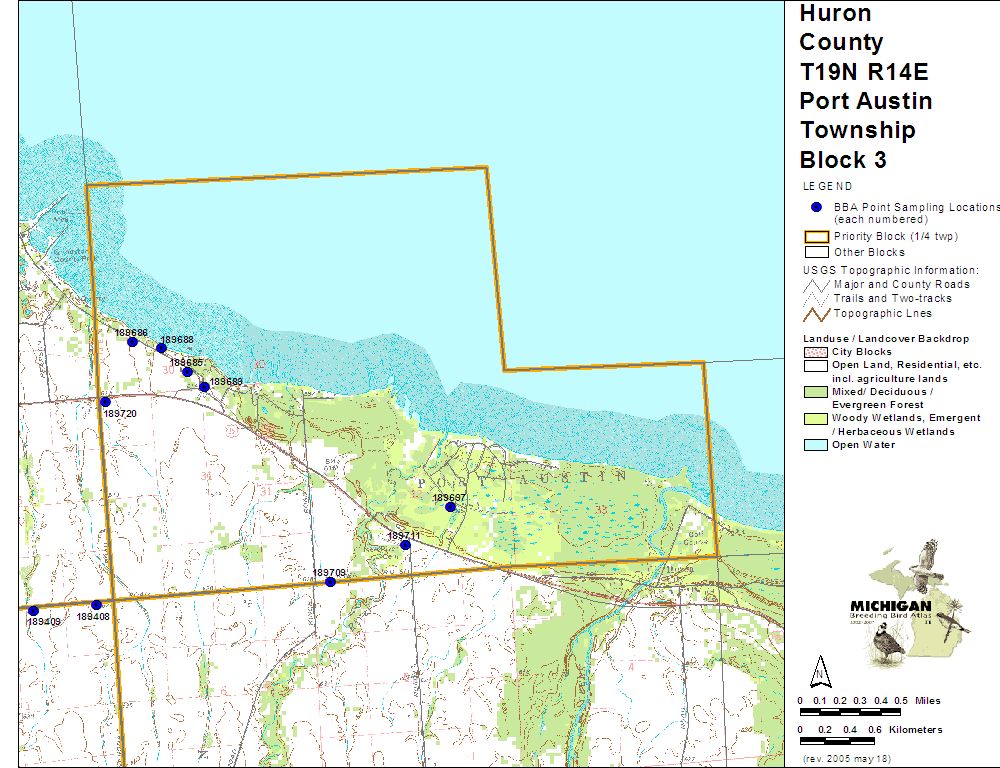The height and width of the screenshot is (768, 1000).
Task: Click sampling point 189409
Action: (x=33, y=611)
